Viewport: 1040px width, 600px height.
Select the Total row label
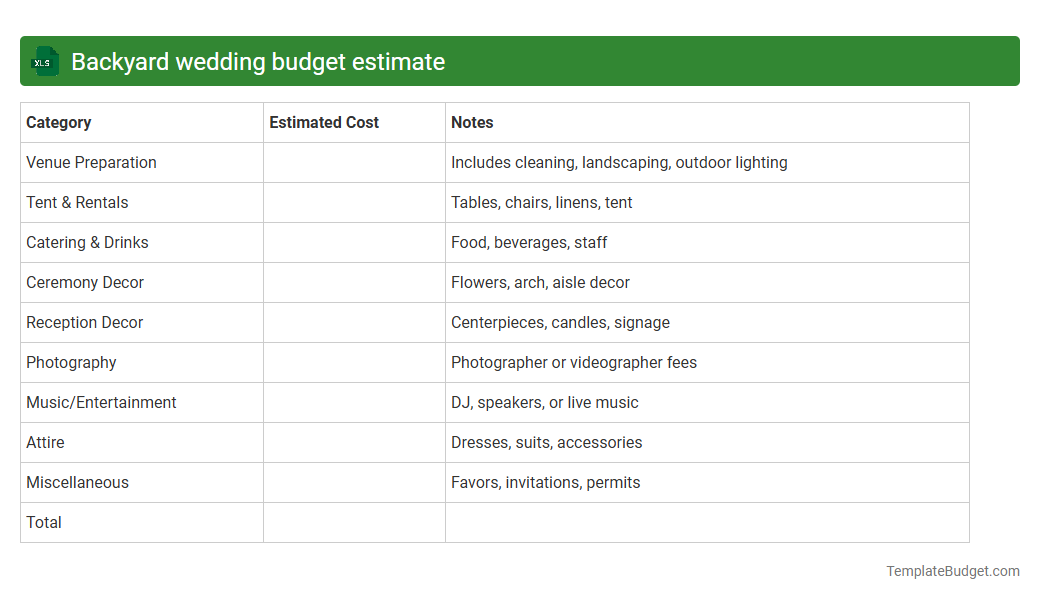(x=44, y=522)
